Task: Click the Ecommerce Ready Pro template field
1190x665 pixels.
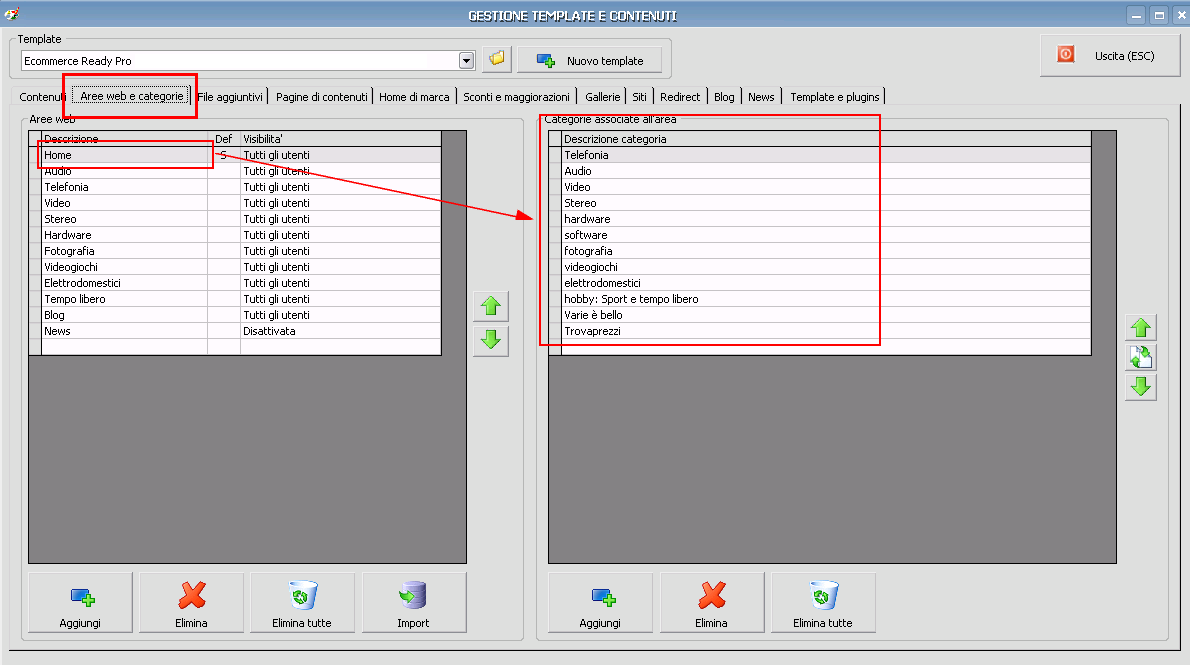Action: point(240,61)
